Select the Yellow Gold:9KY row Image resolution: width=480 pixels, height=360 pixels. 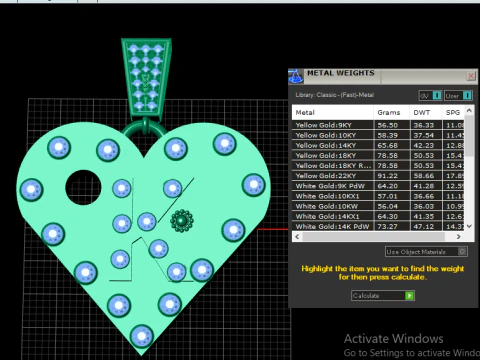pos(378,125)
